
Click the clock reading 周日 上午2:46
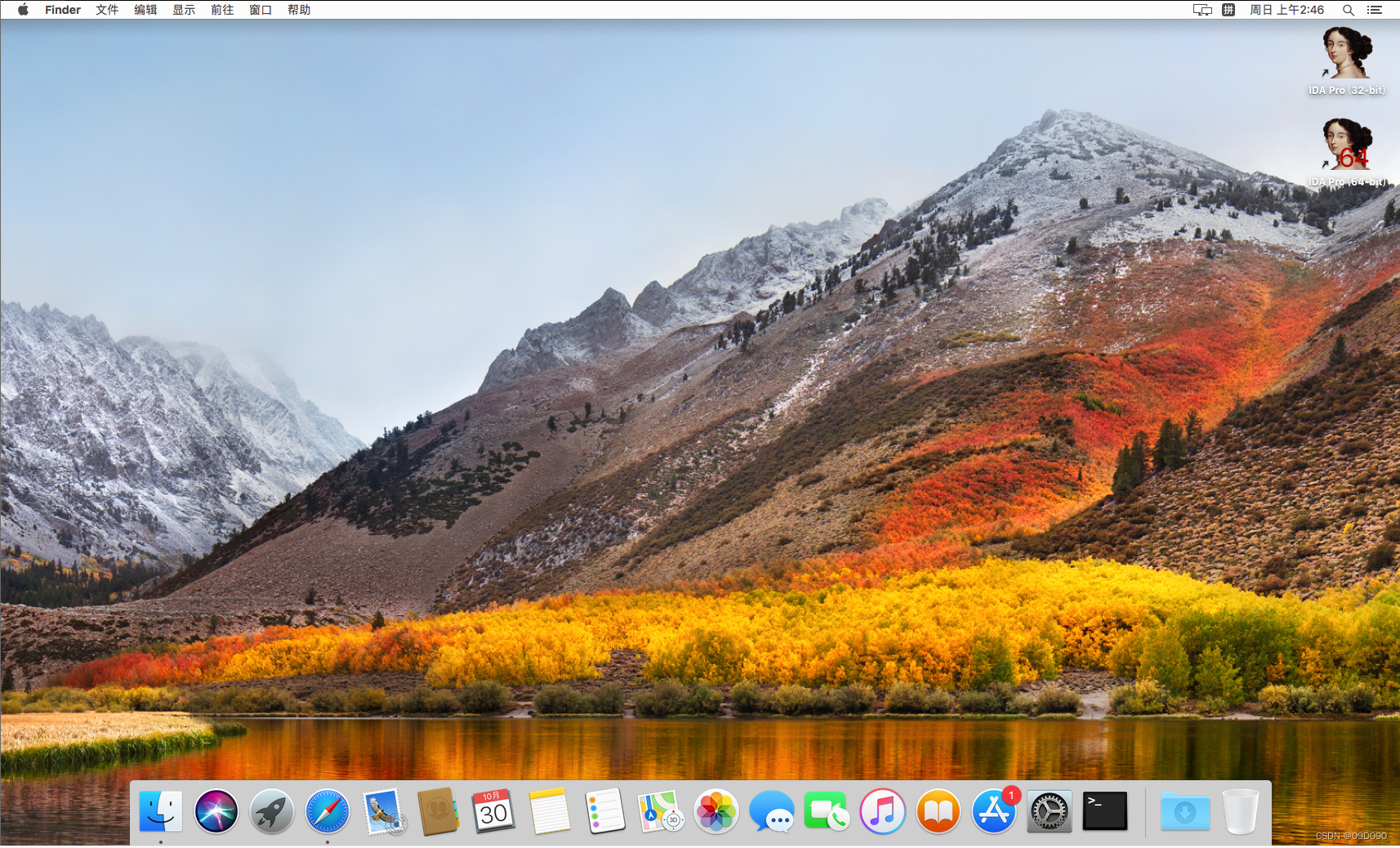point(1286,10)
